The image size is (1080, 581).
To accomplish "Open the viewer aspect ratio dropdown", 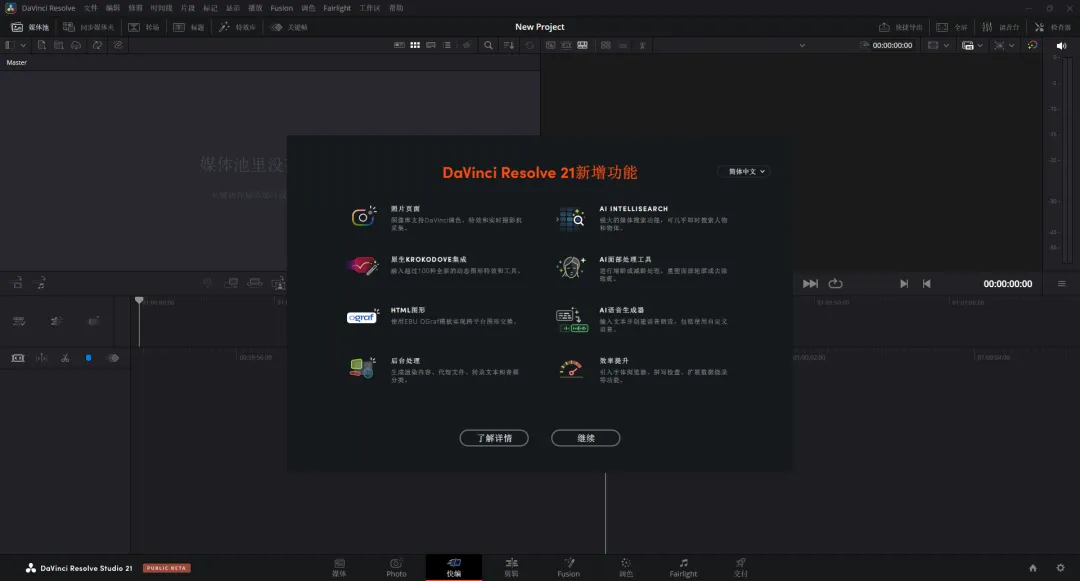I will 938,45.
